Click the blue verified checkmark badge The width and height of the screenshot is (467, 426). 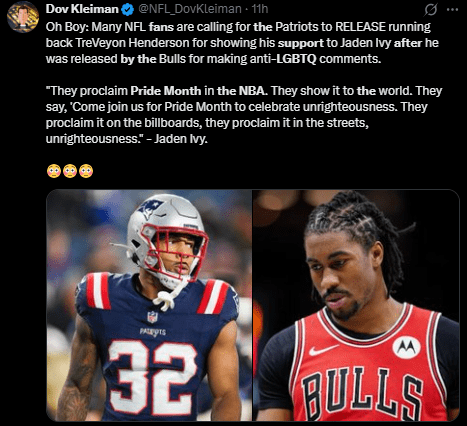pos(127,10)
